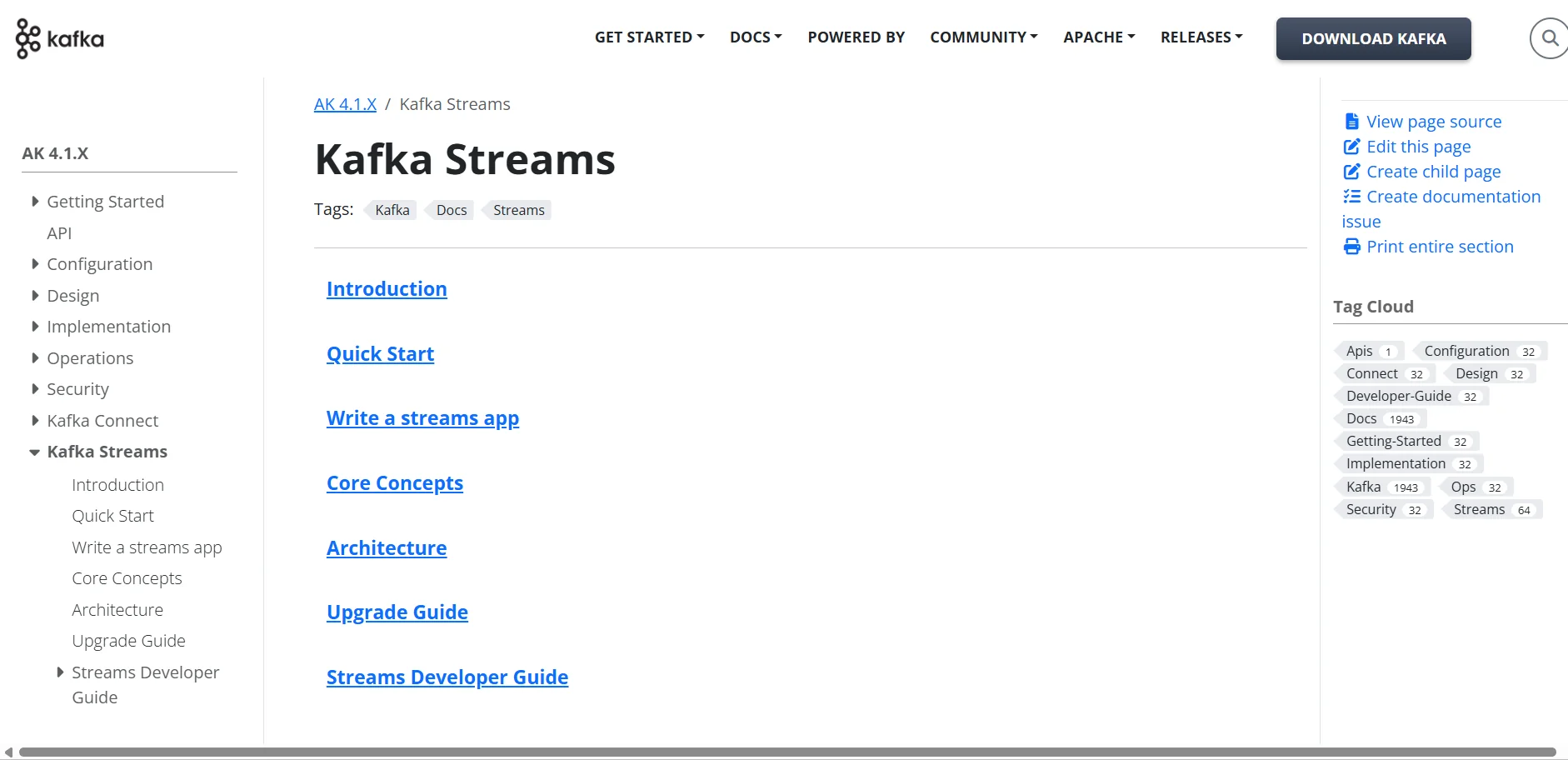Follow the AK 4.1.X breadcrumb link

(x=345, y=104)
